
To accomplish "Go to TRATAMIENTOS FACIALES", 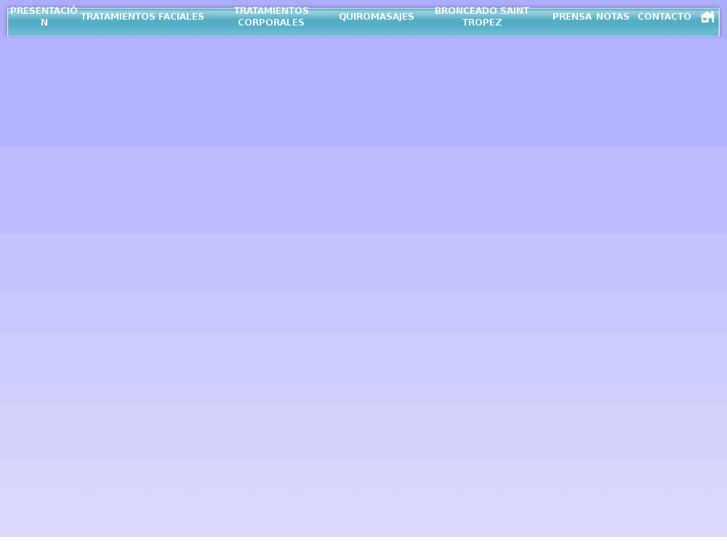I will (142, 17).
